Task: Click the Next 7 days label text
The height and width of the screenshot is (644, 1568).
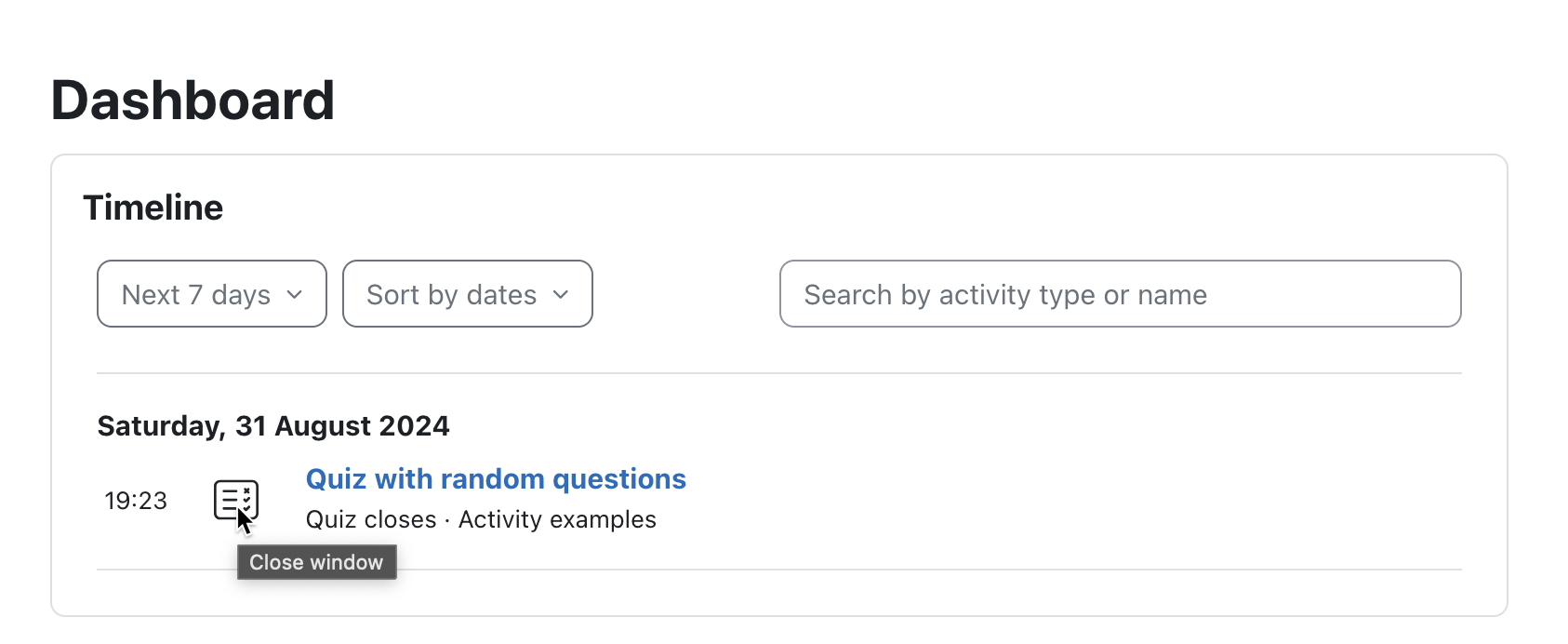Action: point(196,295)
